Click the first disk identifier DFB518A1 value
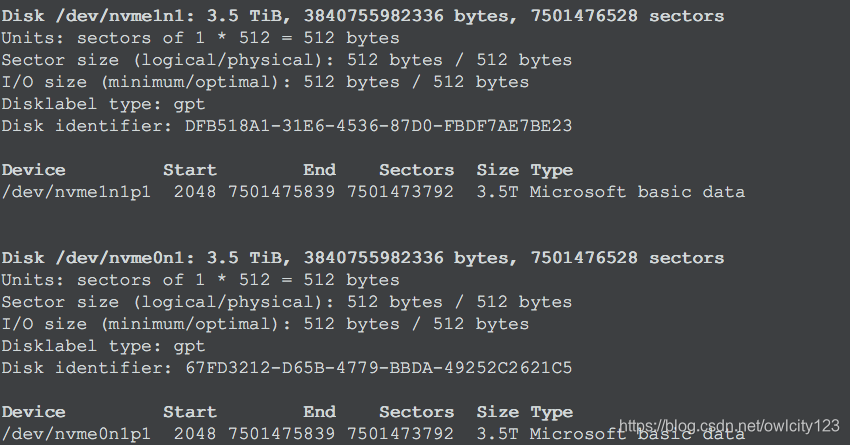The image size is (850, 445). [x=378, y=126]
